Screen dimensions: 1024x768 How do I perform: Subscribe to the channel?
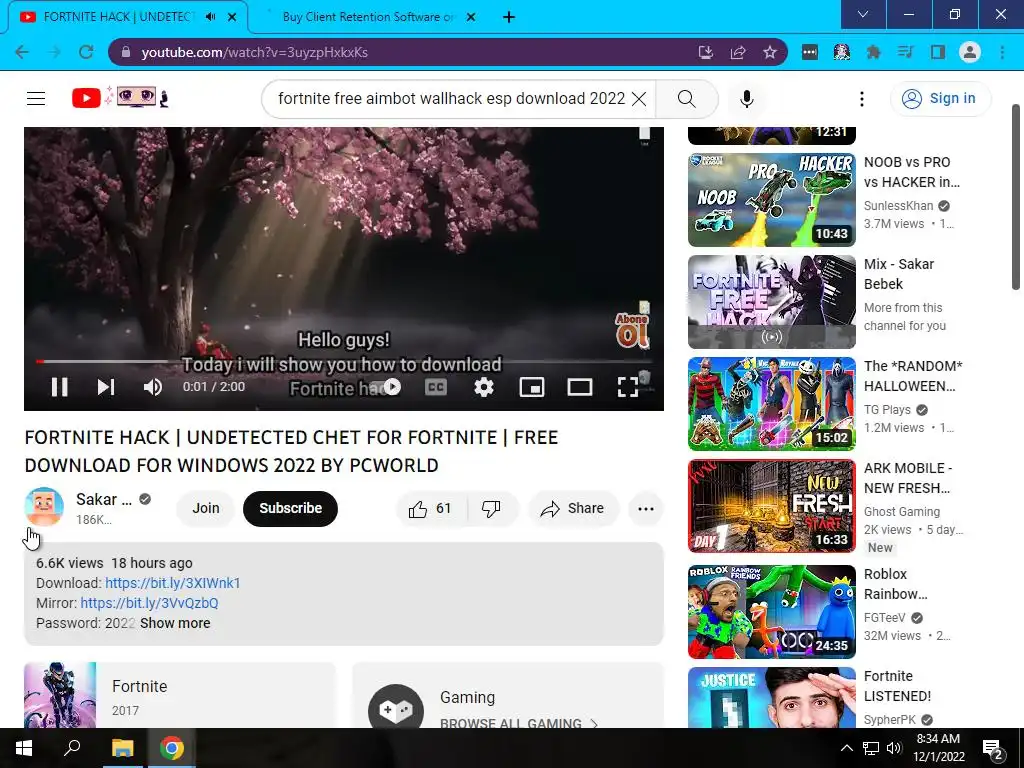(x=291, y=509)
